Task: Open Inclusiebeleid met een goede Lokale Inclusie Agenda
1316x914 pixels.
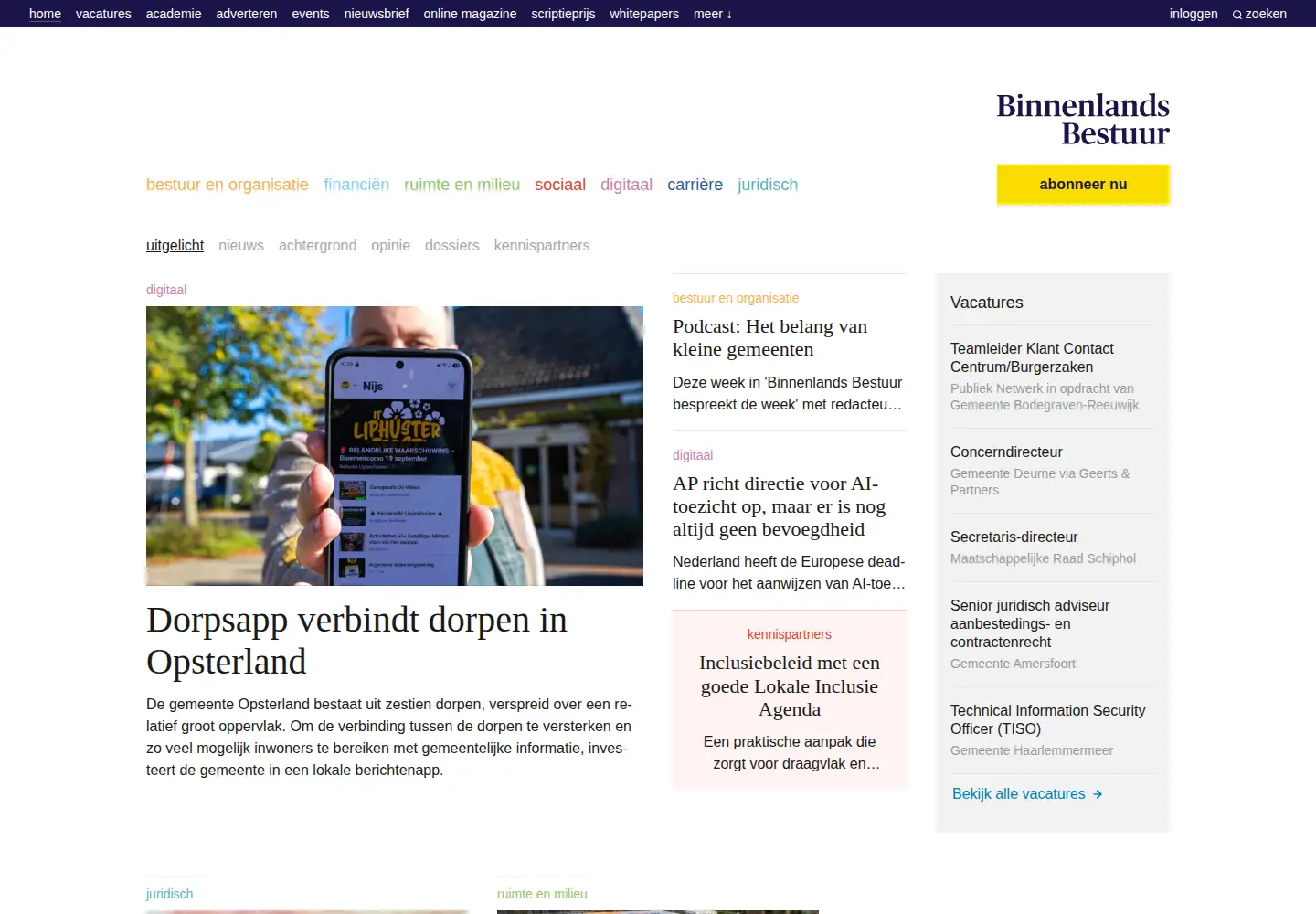Action: click(x=790, y=685)
